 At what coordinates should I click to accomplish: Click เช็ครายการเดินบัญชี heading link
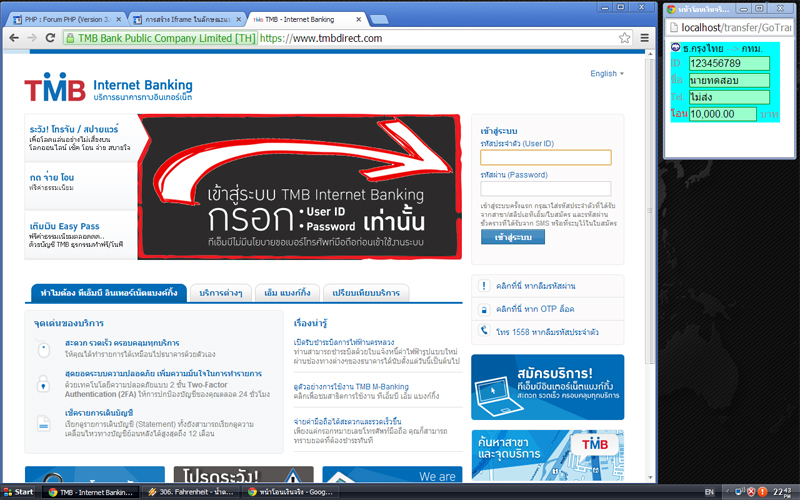pyautogui.click(x=99, y=412)
